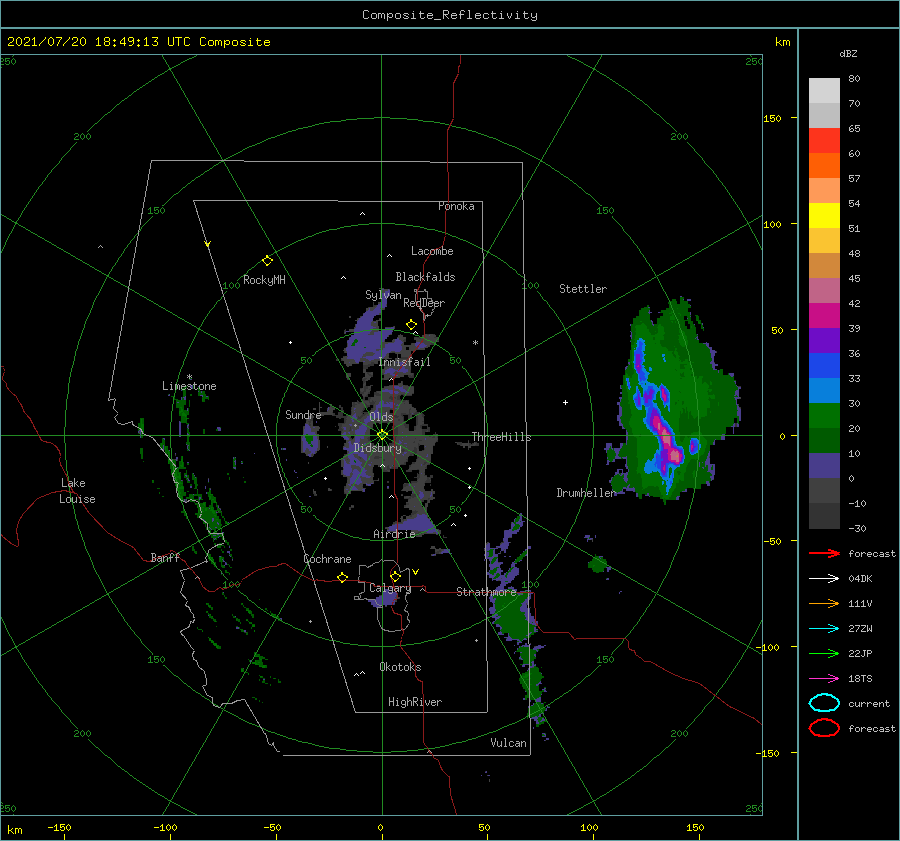Image resolution: width=900 pixels, height=841 pixels.
Task: Click the dBZ legend heading
Action: 848,53
